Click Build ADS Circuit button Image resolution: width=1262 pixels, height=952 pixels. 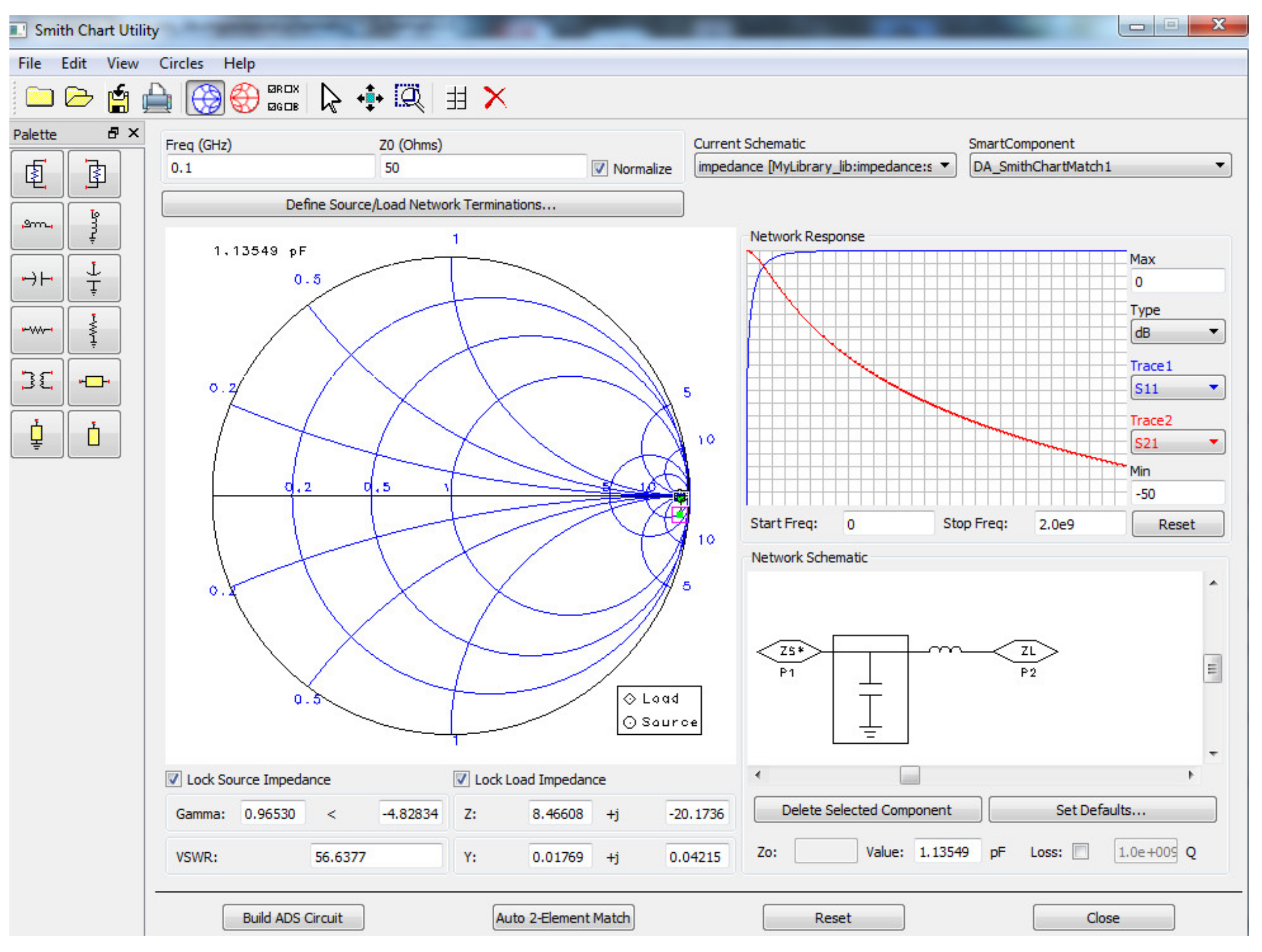[x=293, y=917]
